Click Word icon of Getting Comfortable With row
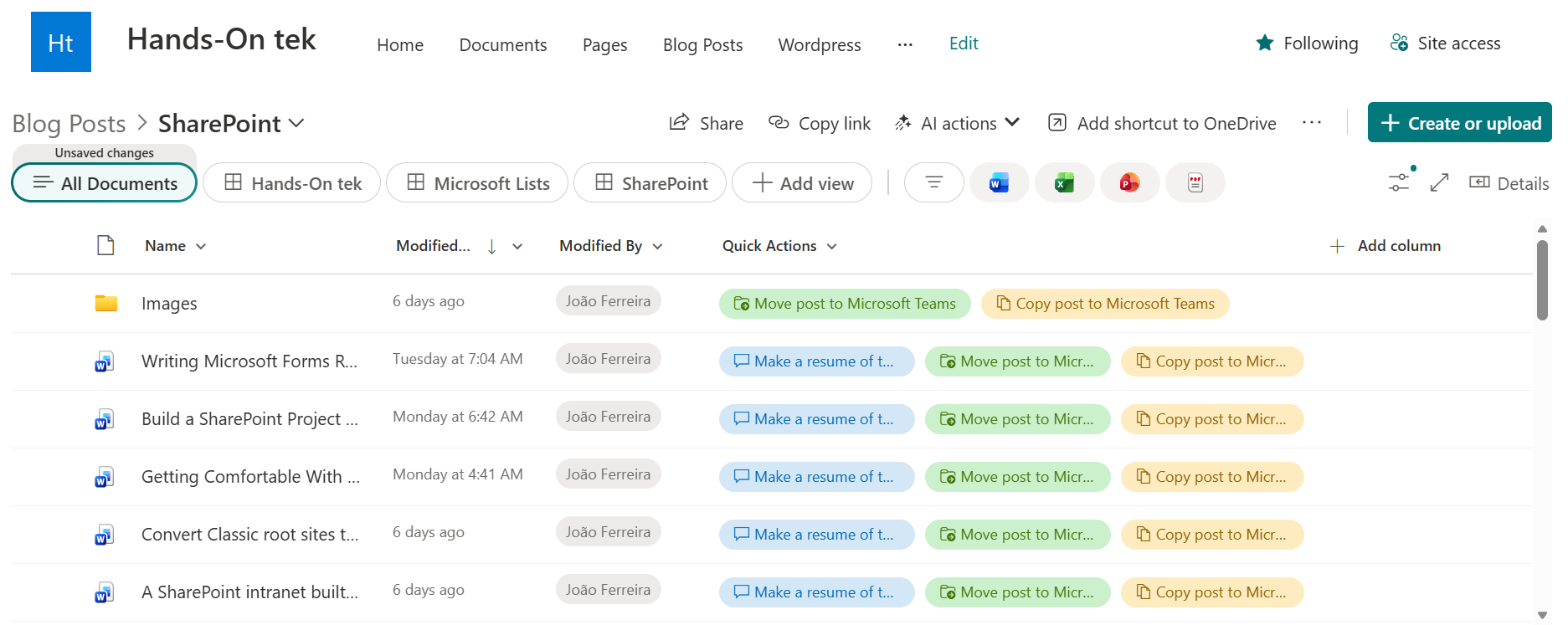Screen dimensions: 1568x625 pyautogui.click(x=104, y=477)
